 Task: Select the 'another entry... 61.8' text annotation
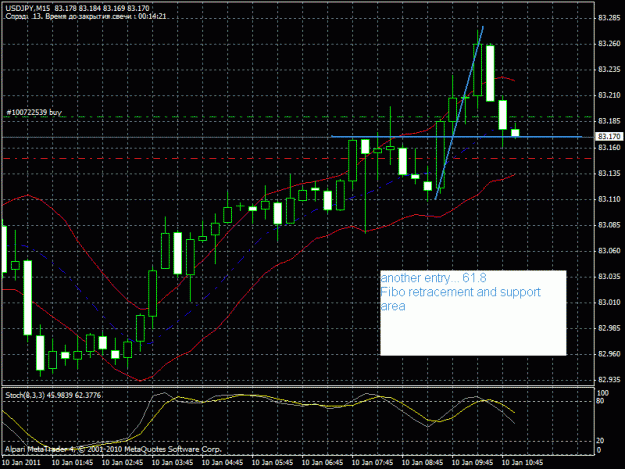433,278
